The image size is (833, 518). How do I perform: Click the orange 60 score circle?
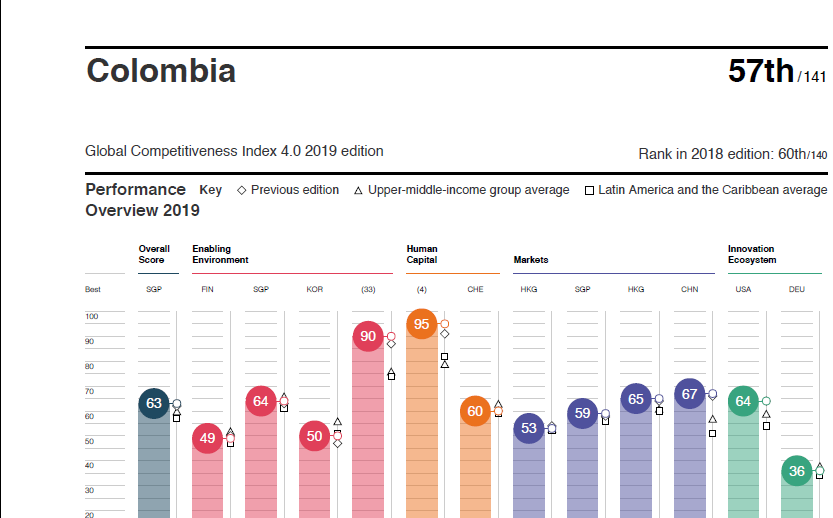[475, 411]
